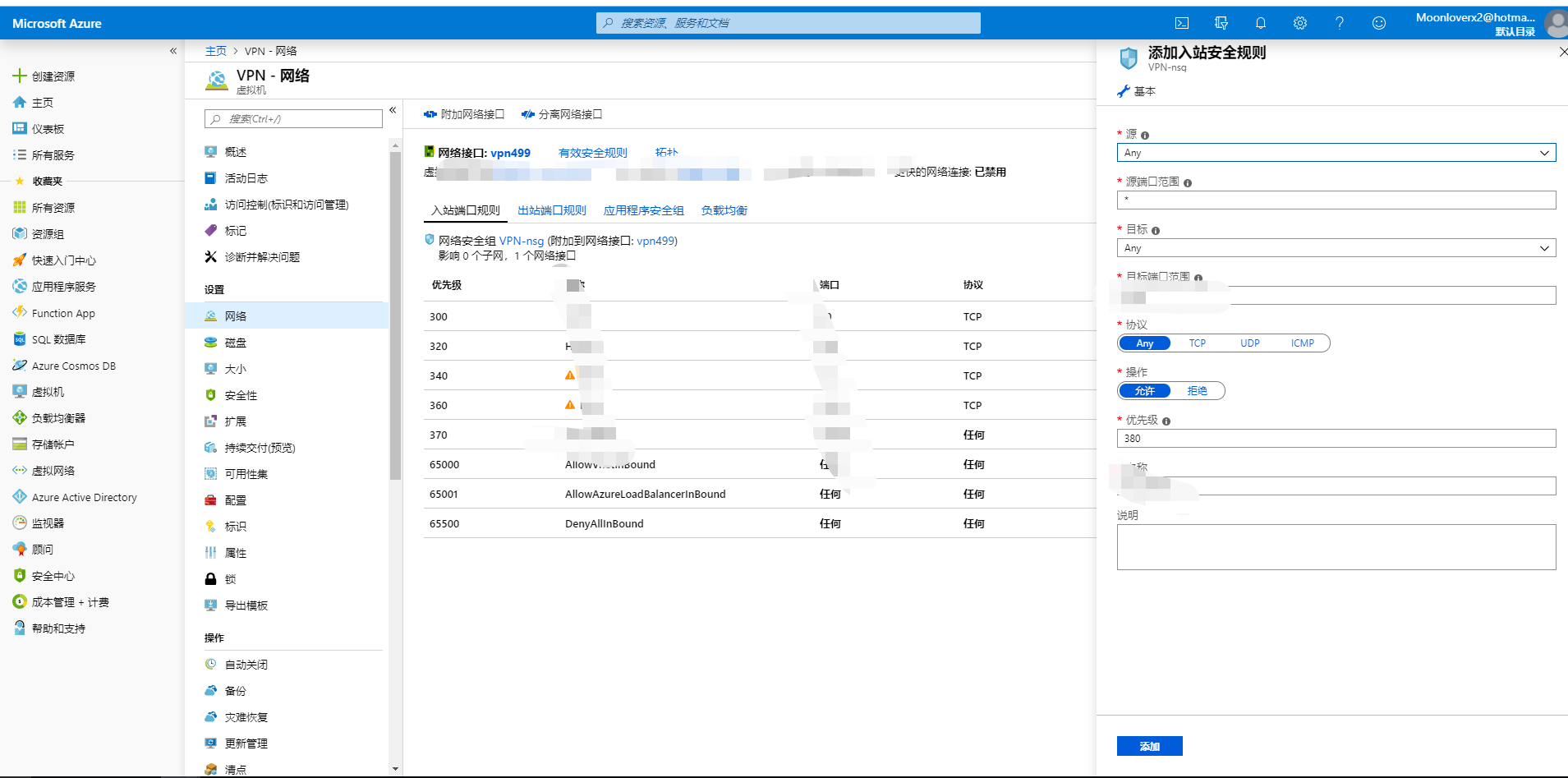
Task: Switch to 入站端口规则 tab
Action: coord(466,210)
